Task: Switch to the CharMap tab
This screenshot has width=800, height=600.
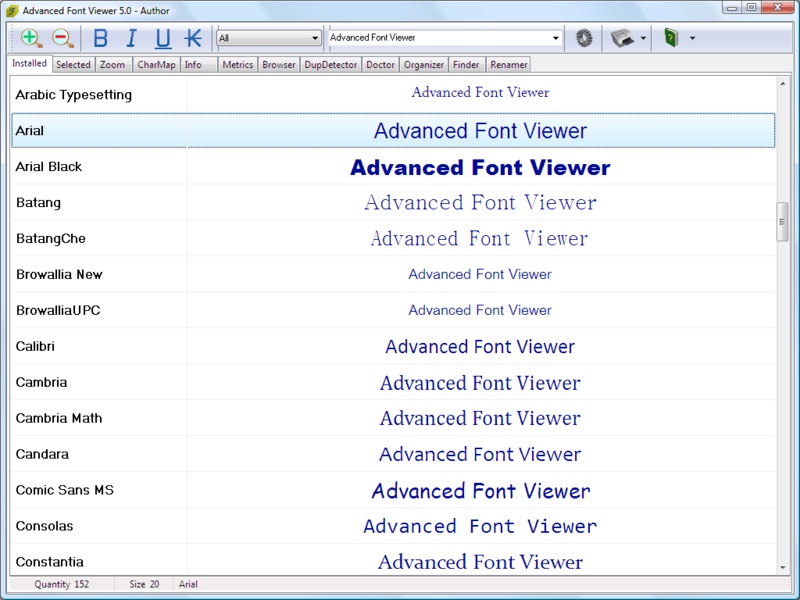Action: 156,64
